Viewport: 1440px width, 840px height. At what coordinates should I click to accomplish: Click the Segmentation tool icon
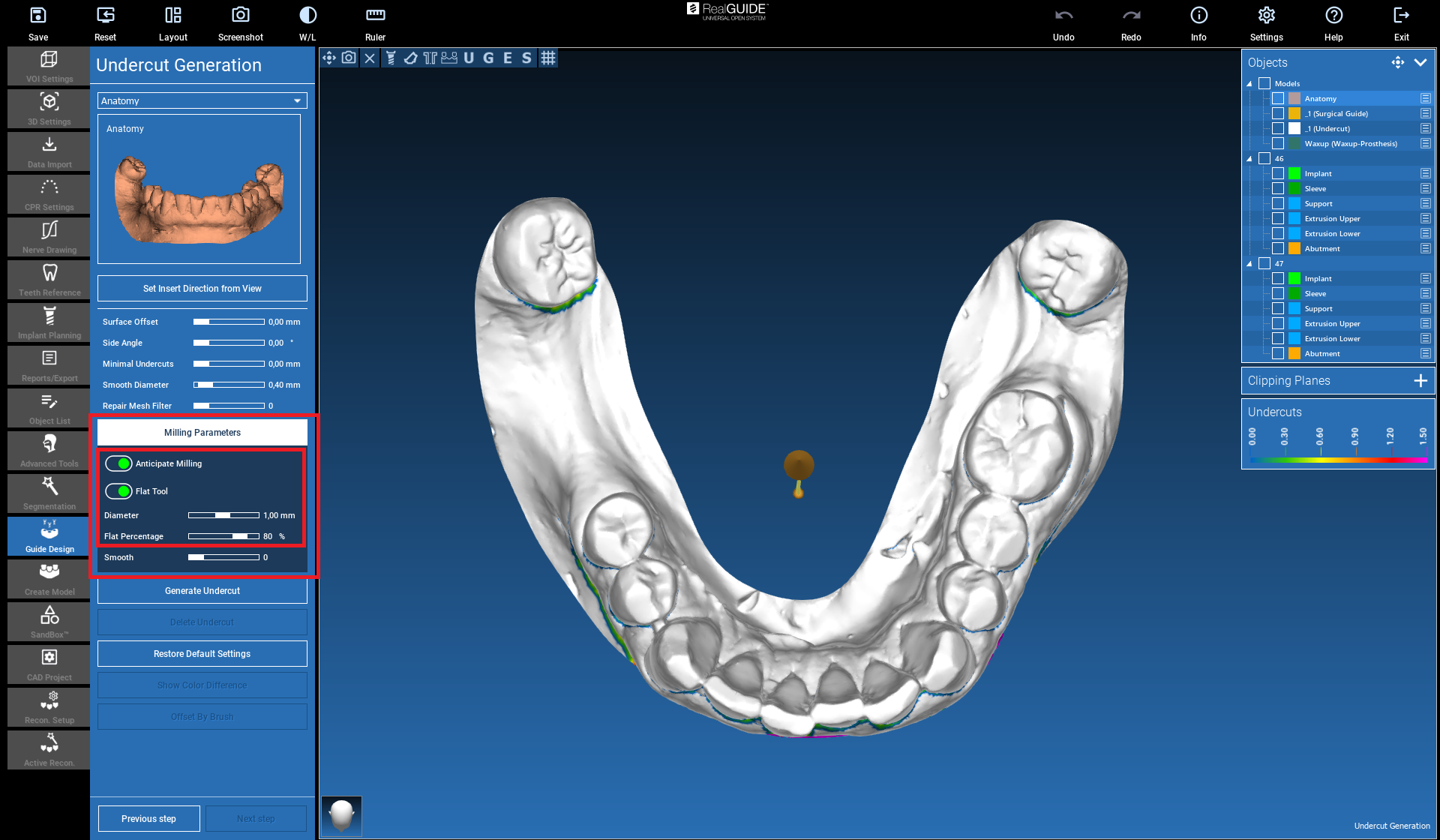pyautogui.click(x=49, y=493)
